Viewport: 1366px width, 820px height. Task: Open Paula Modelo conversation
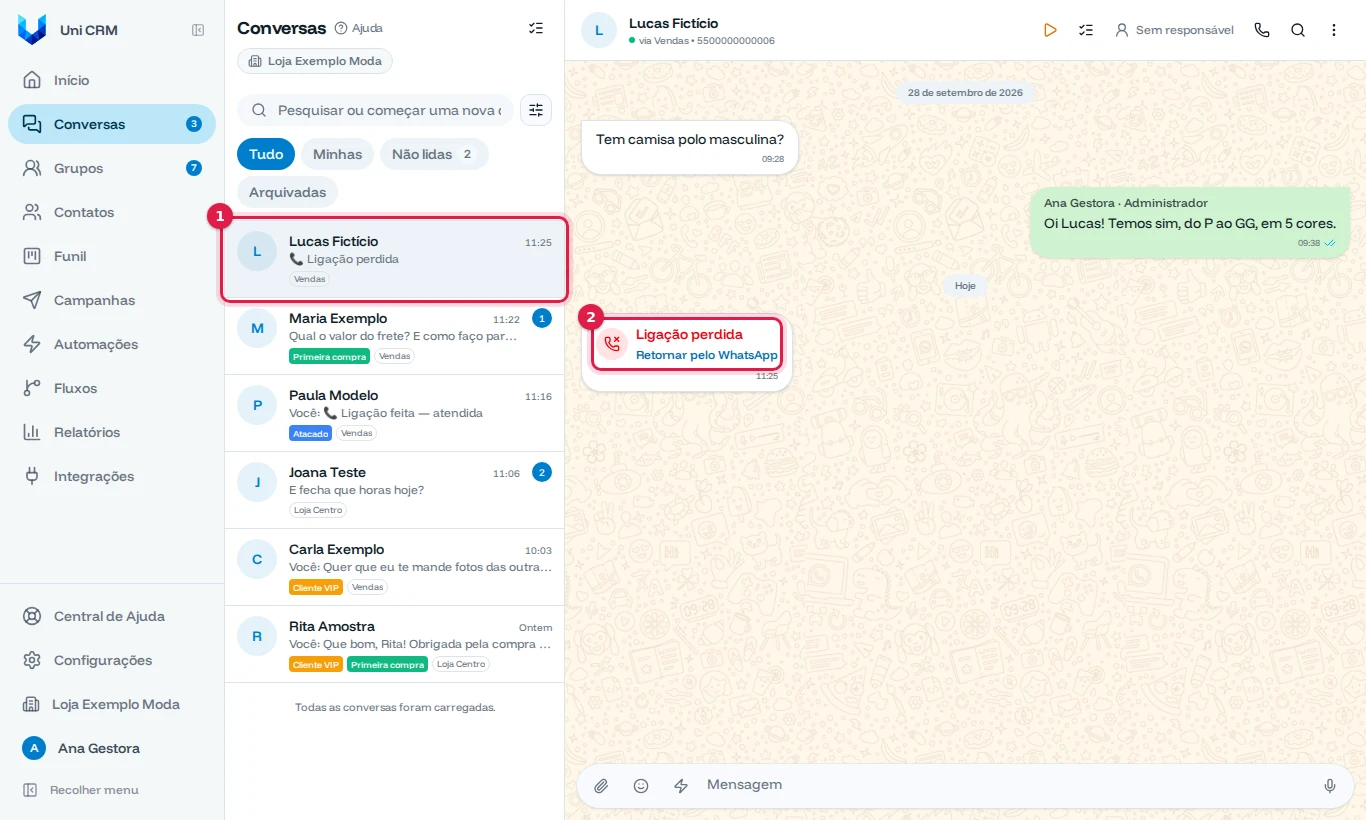coord(394,413)
